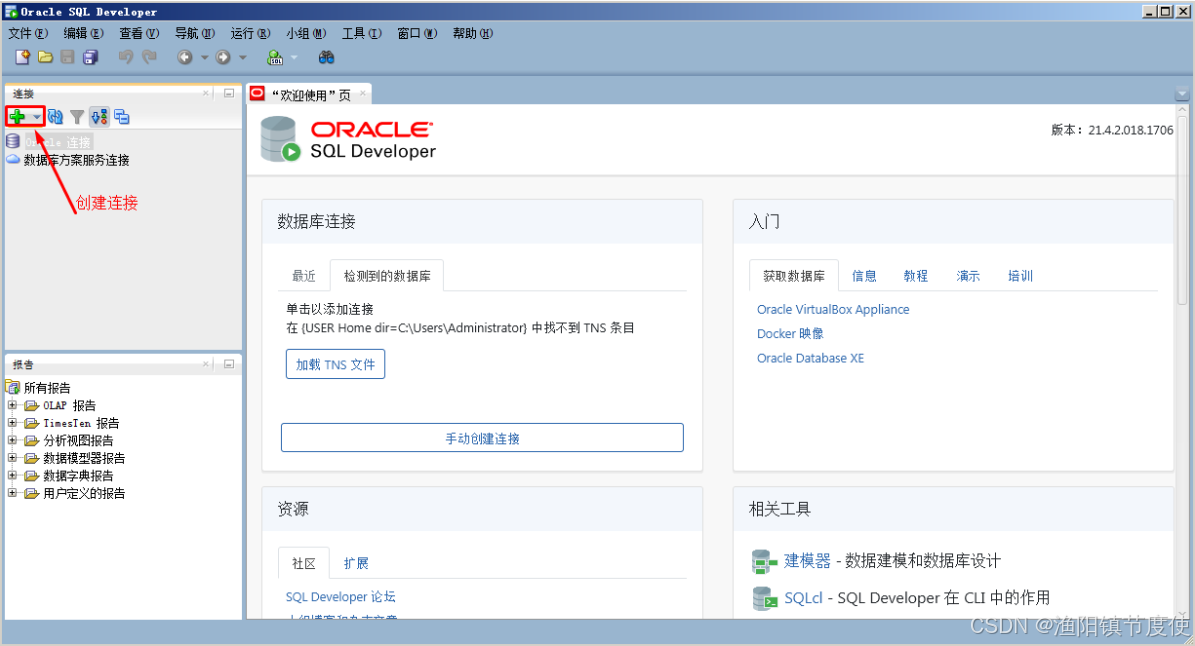Open the 导航 menu
The width and height of the screenshot is (1195, 646).
[194, 33]
